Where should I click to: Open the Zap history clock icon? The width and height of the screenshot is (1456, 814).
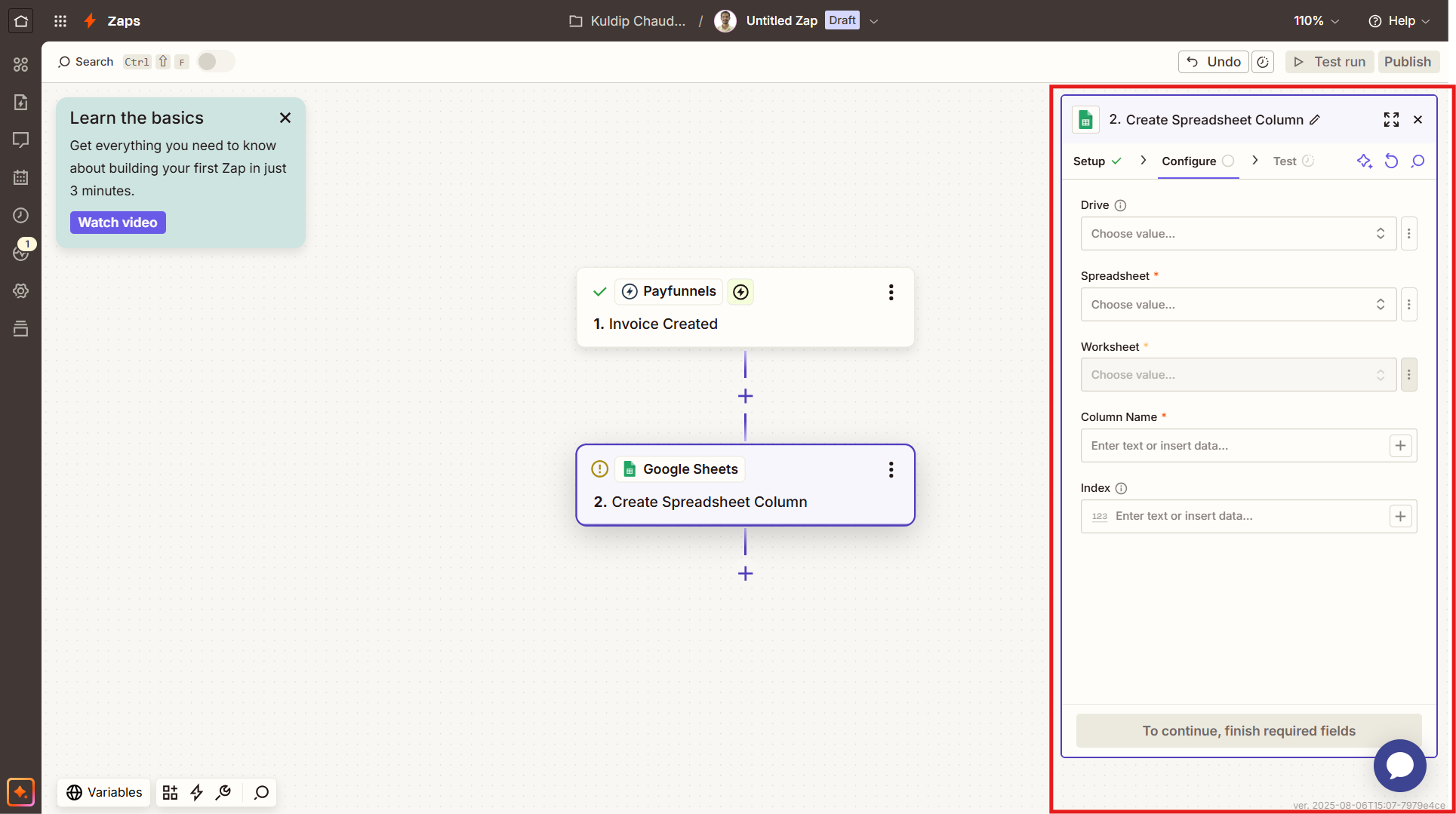(x=21, y=215)
